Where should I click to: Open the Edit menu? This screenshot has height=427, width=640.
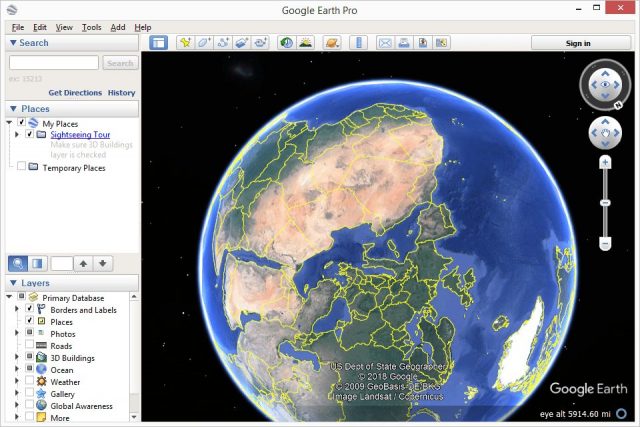[x=40, y=27]
